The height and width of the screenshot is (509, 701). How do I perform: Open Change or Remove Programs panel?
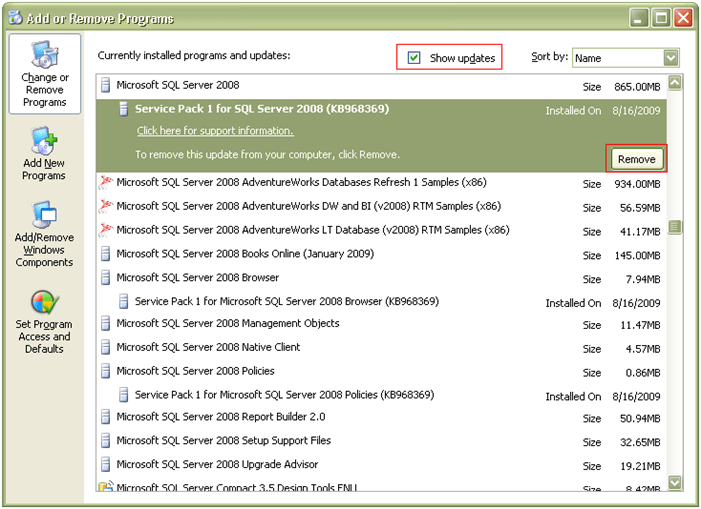(44, 75)
